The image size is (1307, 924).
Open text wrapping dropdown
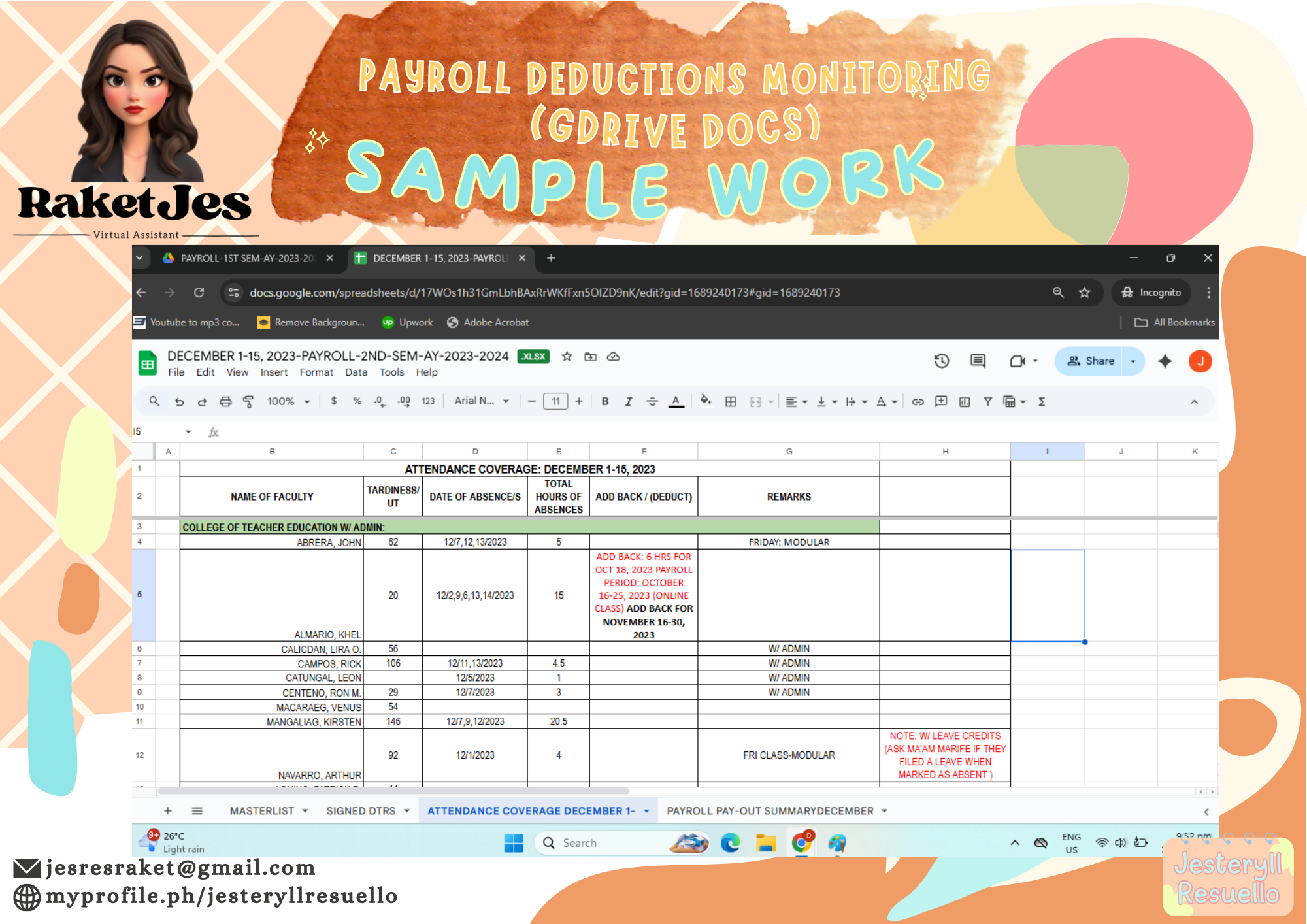(x=855, y=401)
